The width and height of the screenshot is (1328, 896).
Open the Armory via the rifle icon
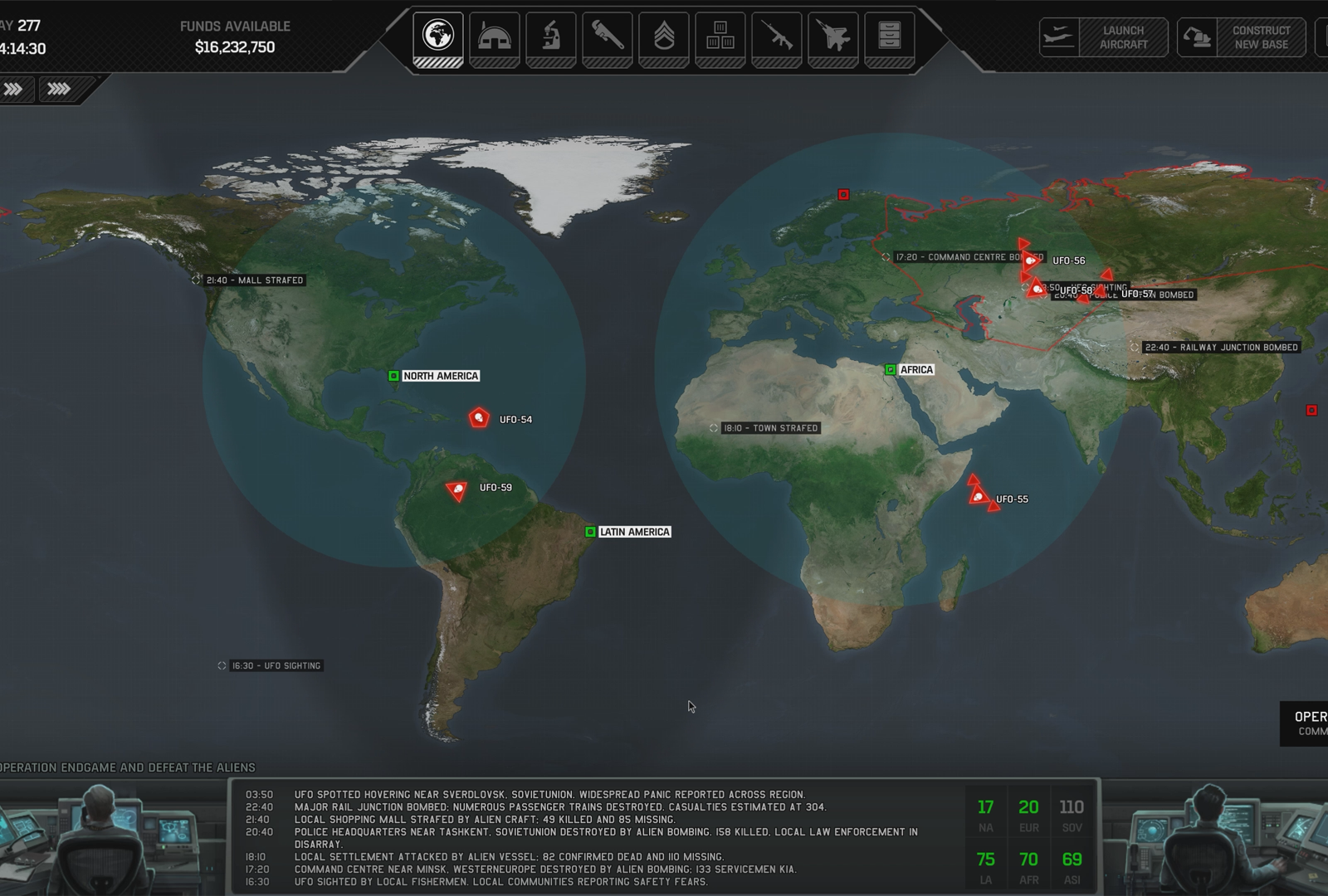pyautogui.click(x=778, y=37)
